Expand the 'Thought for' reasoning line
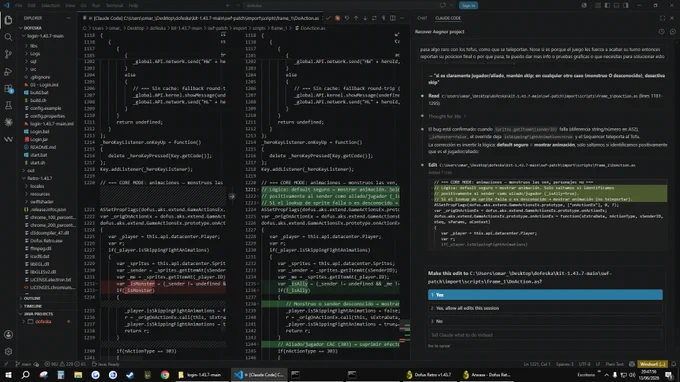The height and width of the screenshot is (382, 680). 447,116
